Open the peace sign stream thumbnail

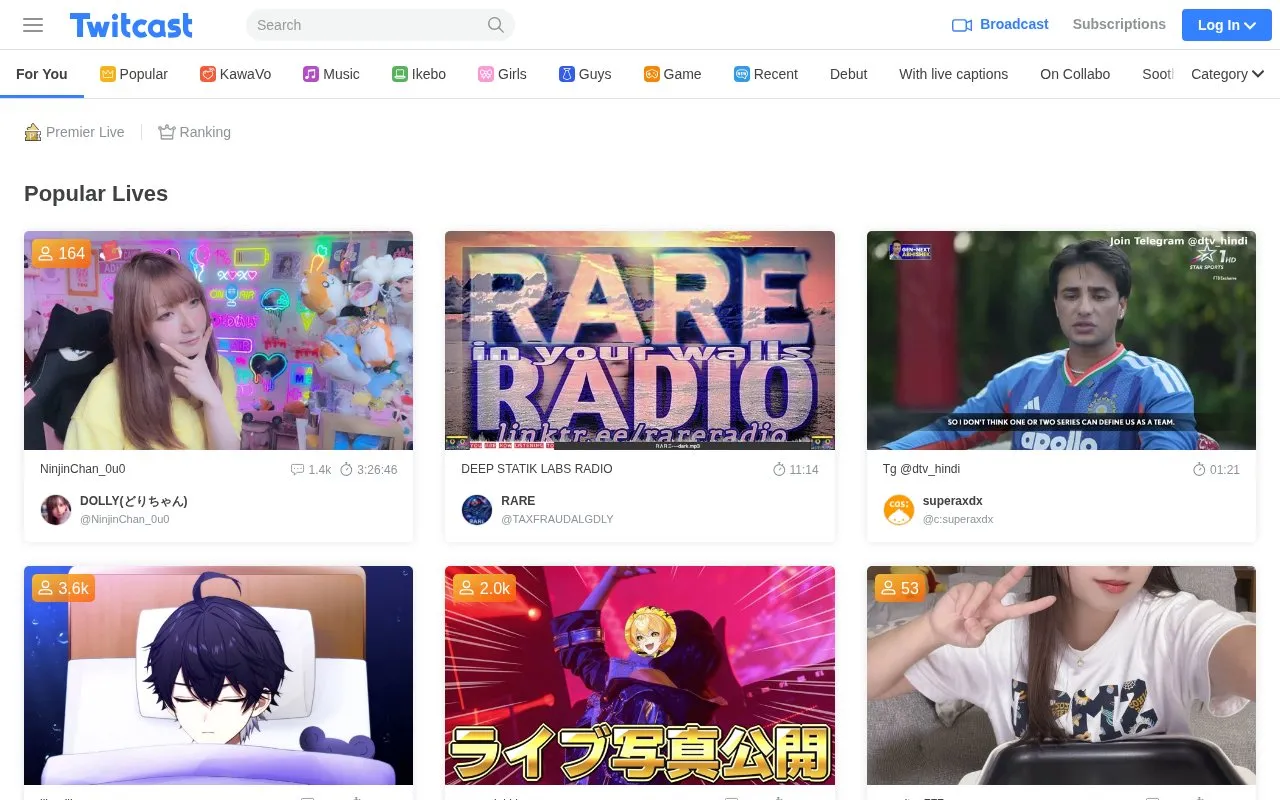coord(1061,676)
